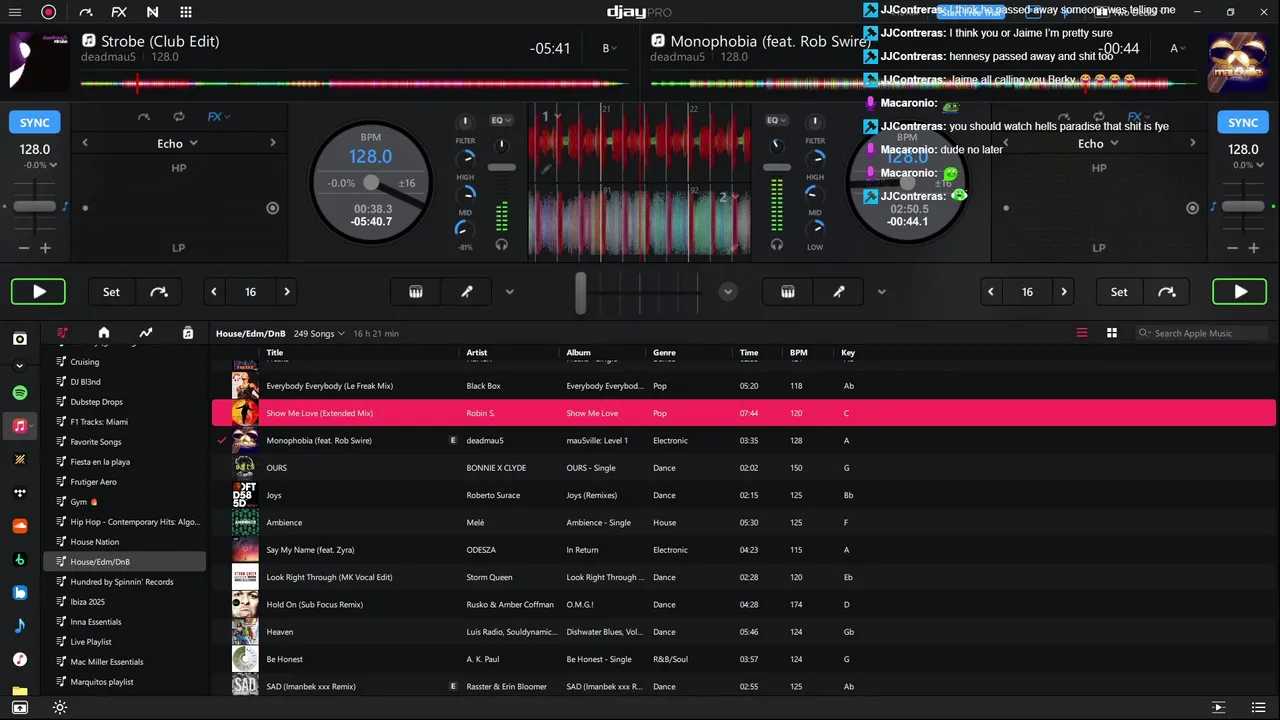
Task: Toggle left deck FX pad lock
Action: point(272,208)
